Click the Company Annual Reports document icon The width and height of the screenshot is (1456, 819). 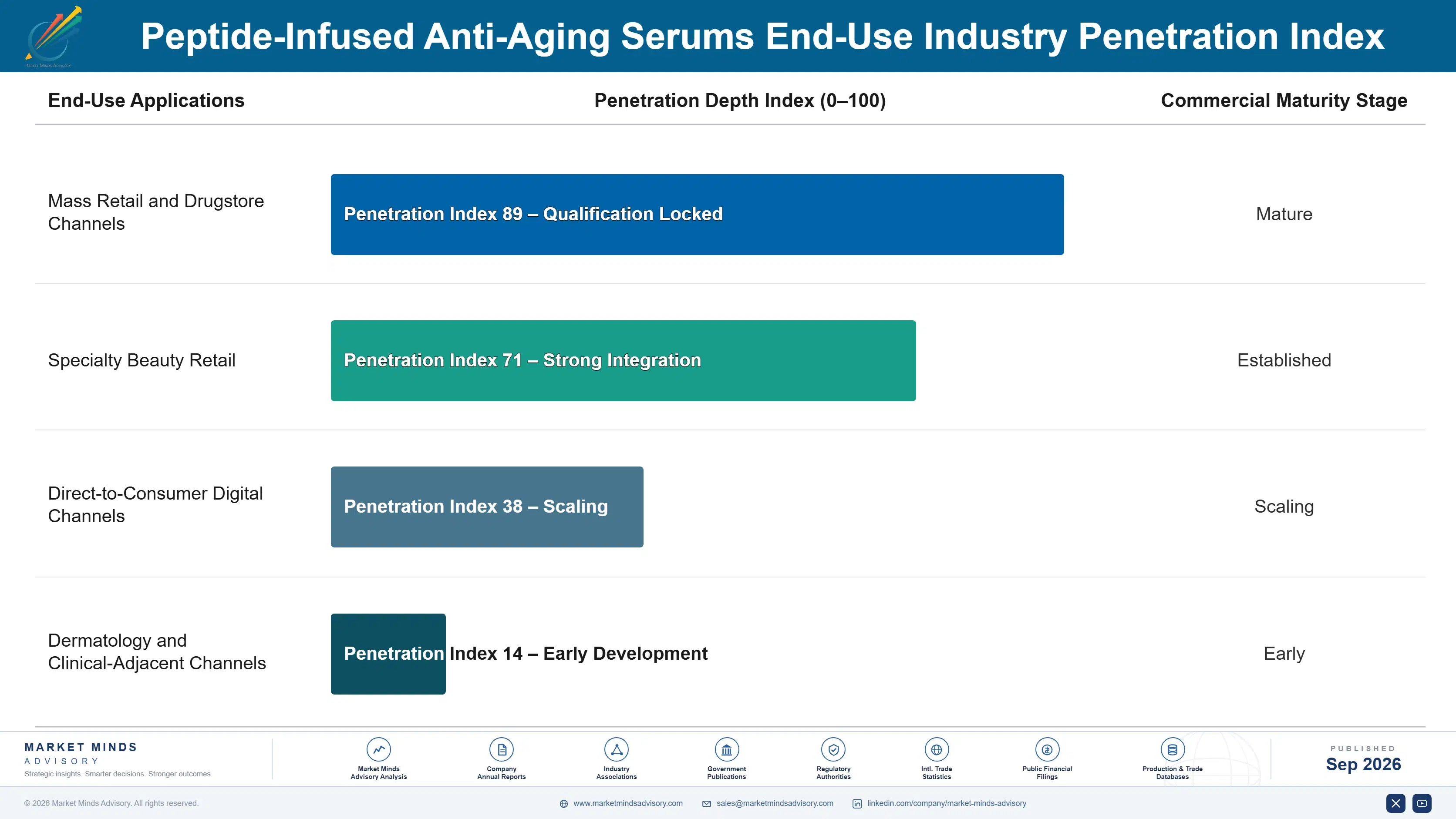click(x=501, y=749)
